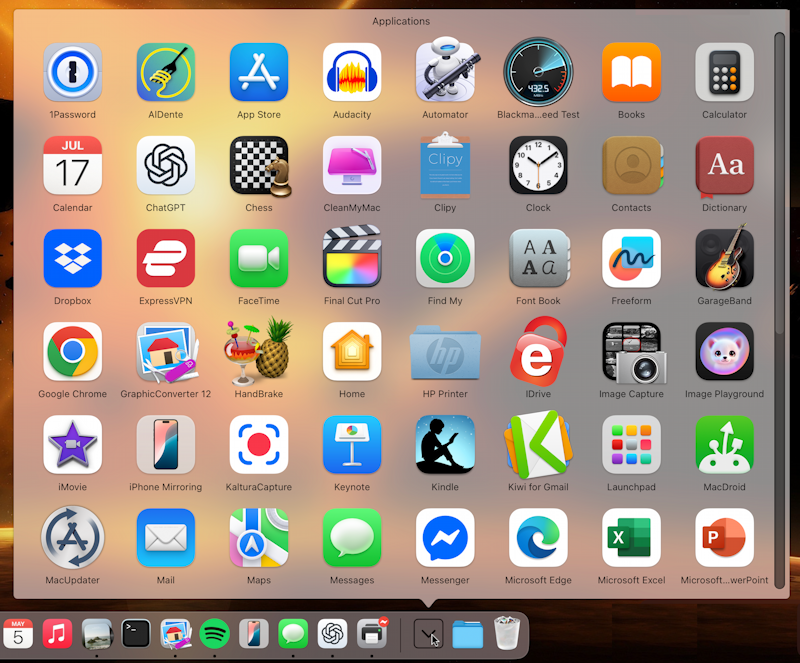
Task: Open GarageBand
Action: pos(724,257)
